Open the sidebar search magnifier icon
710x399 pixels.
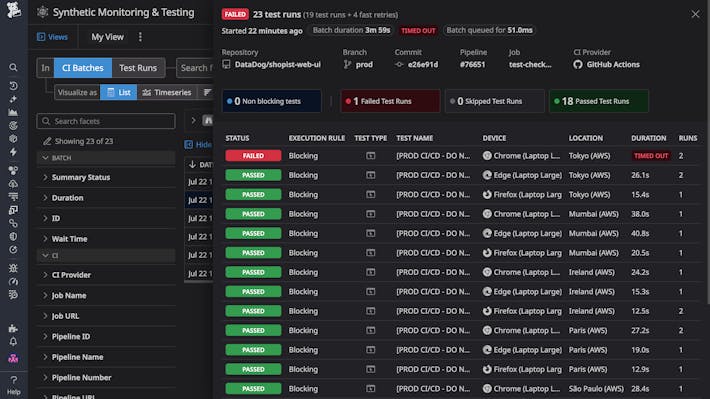pos(13,67)
